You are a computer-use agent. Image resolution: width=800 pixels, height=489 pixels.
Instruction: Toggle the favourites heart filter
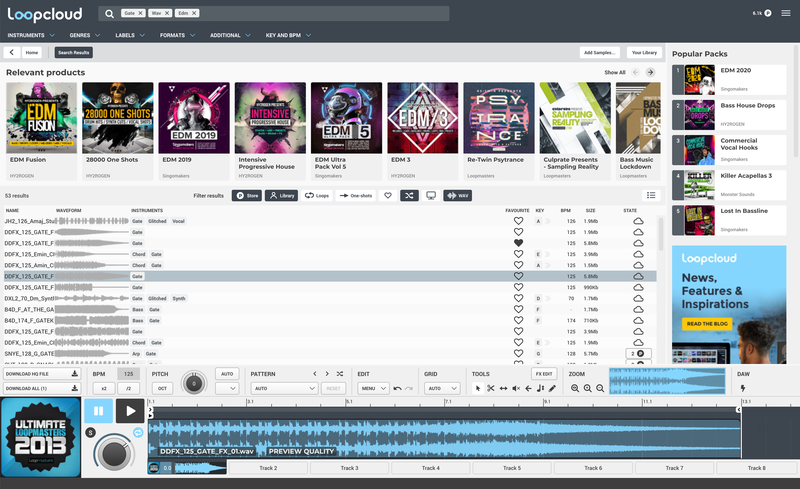388,195
